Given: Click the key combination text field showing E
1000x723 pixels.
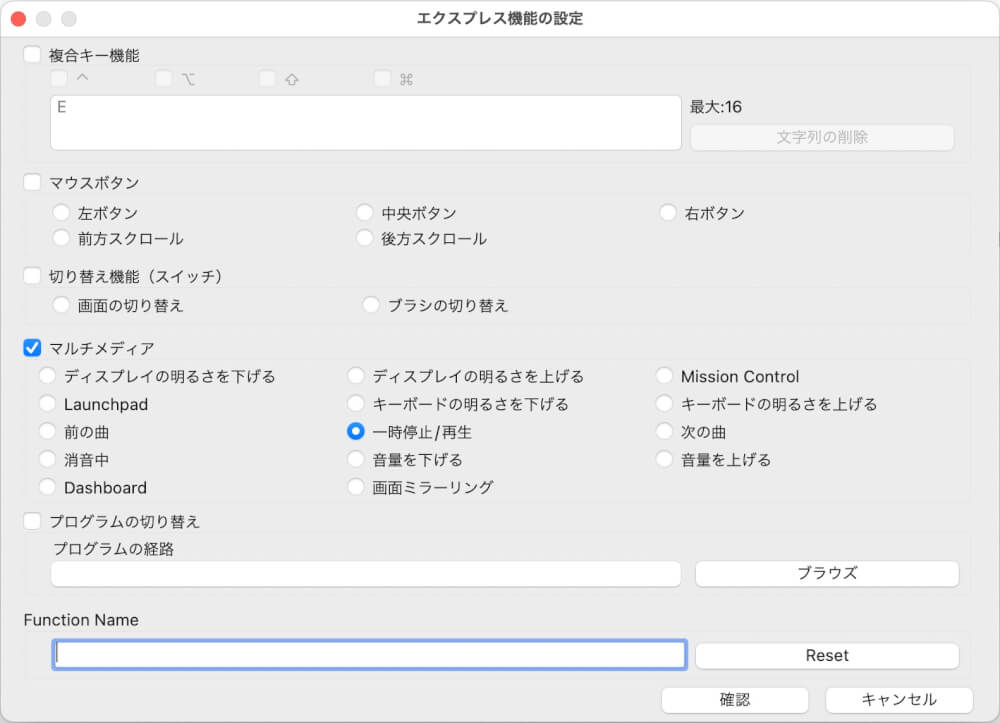Looking at the screenshot, I should click(365, 123).
